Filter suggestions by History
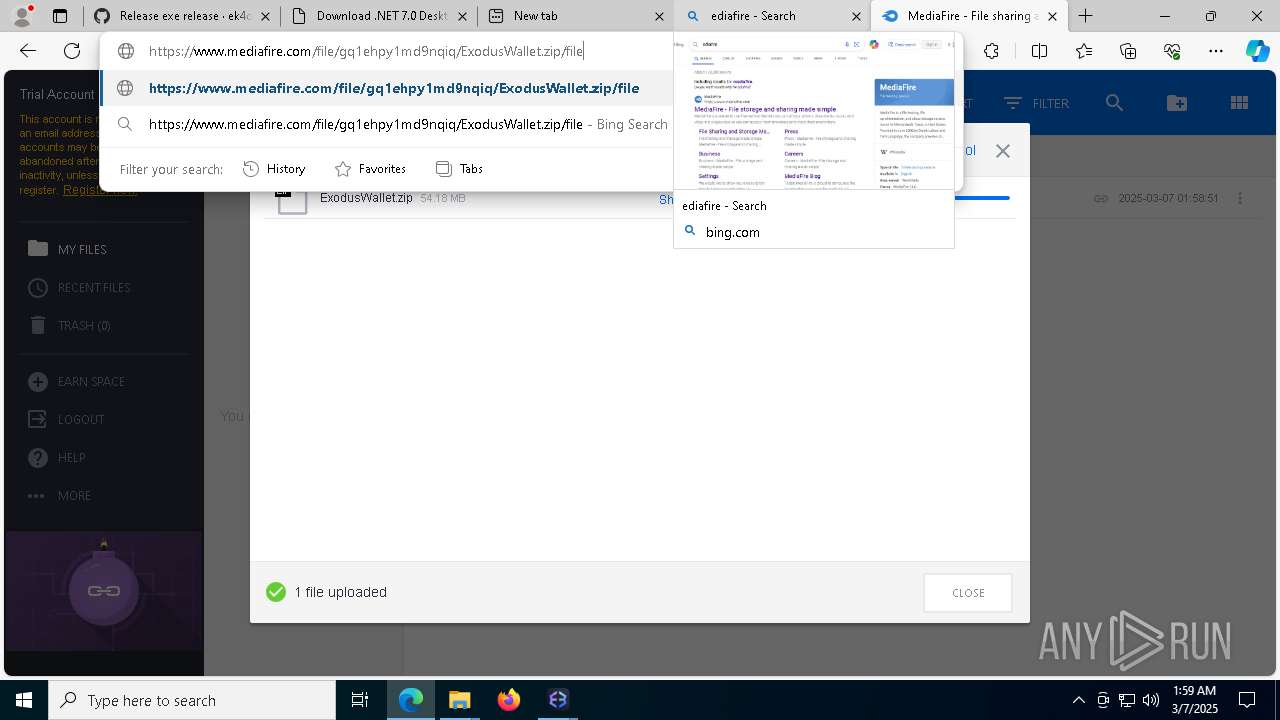The height and width of the screenshot is (720, 1280). point(274,169)
